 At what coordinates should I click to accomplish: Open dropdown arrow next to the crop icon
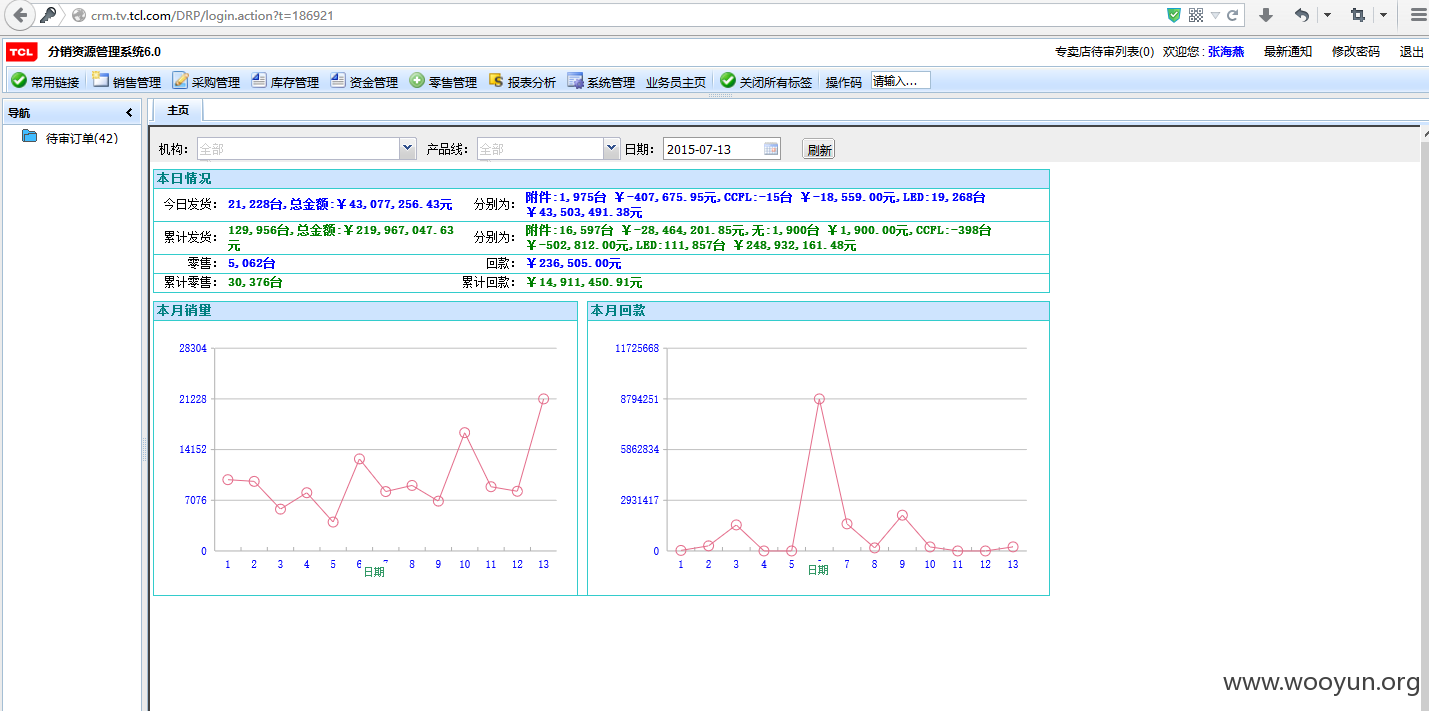click(1384, 15)
